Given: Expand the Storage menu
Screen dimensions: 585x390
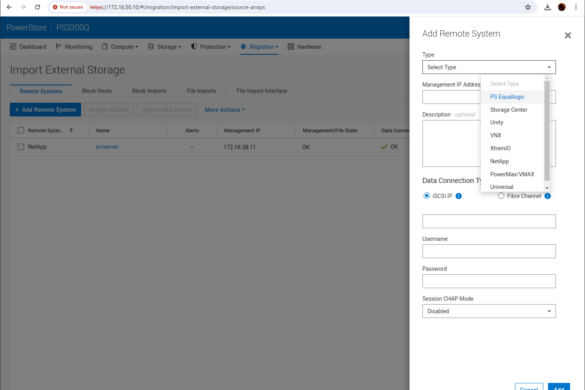Looking at the screenshot, I should [x=165, y=47].
